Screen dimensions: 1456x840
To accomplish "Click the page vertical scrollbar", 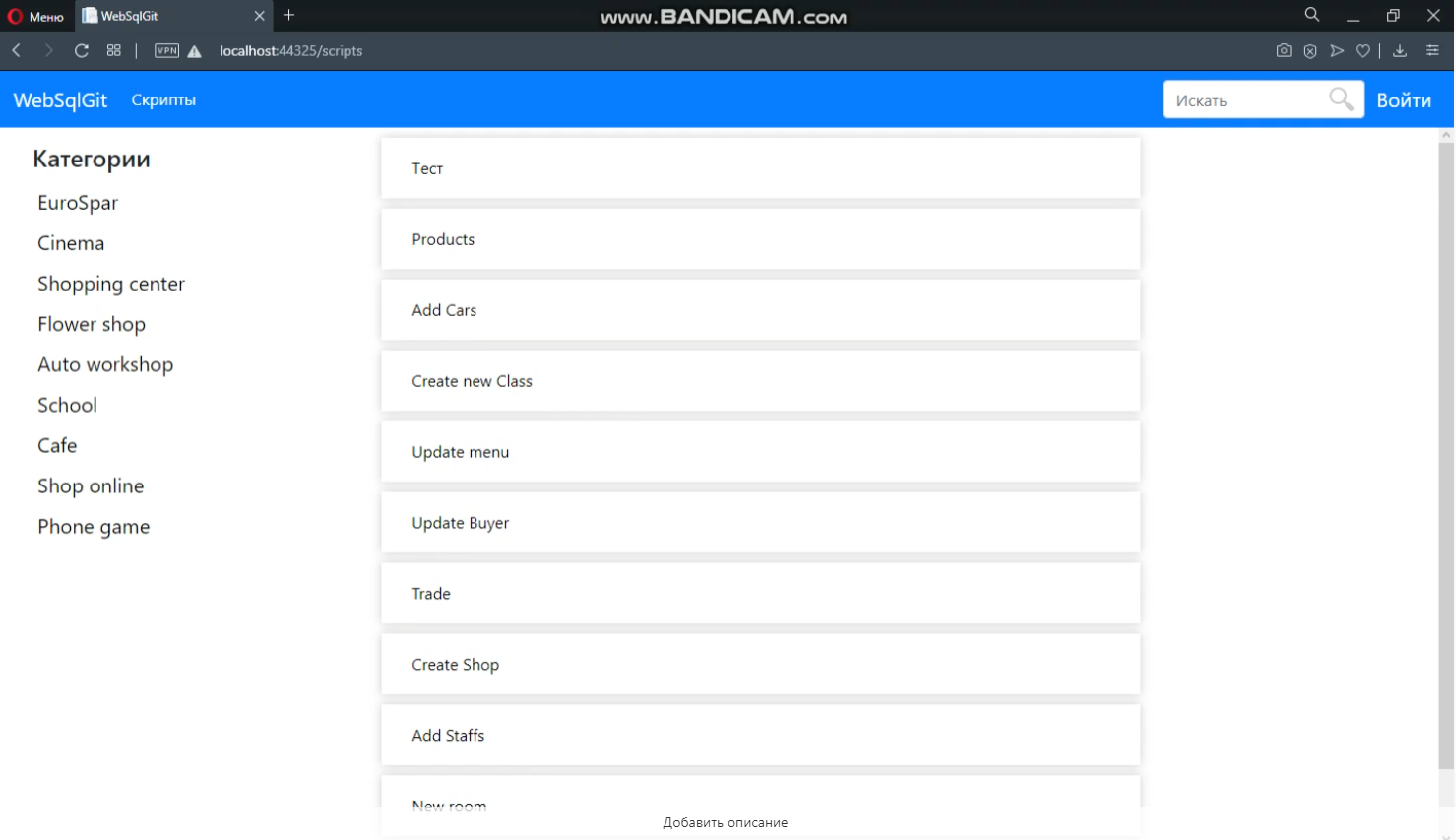I will [1446, 455].
